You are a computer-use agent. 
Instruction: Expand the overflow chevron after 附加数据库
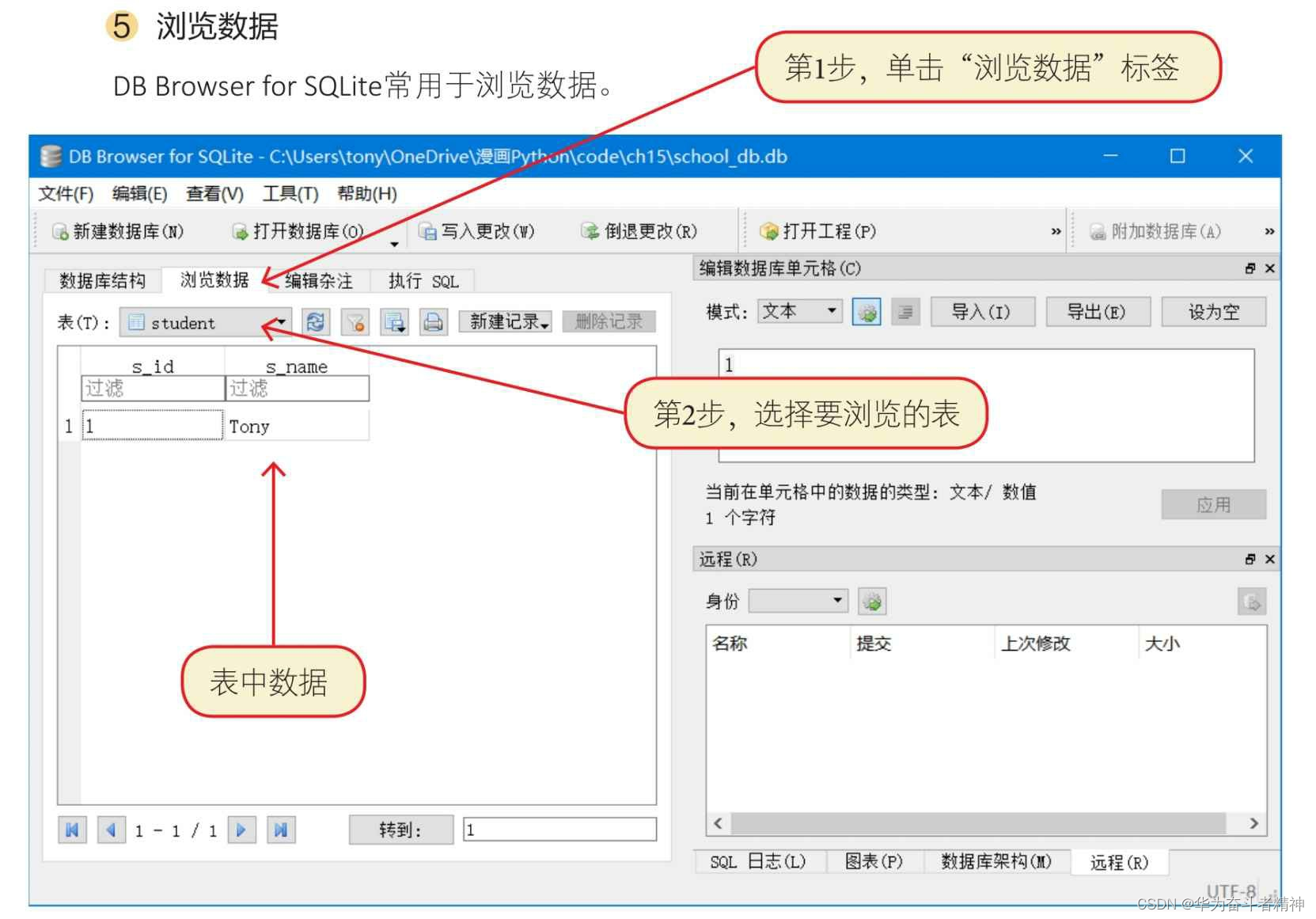click(1269, 231)
